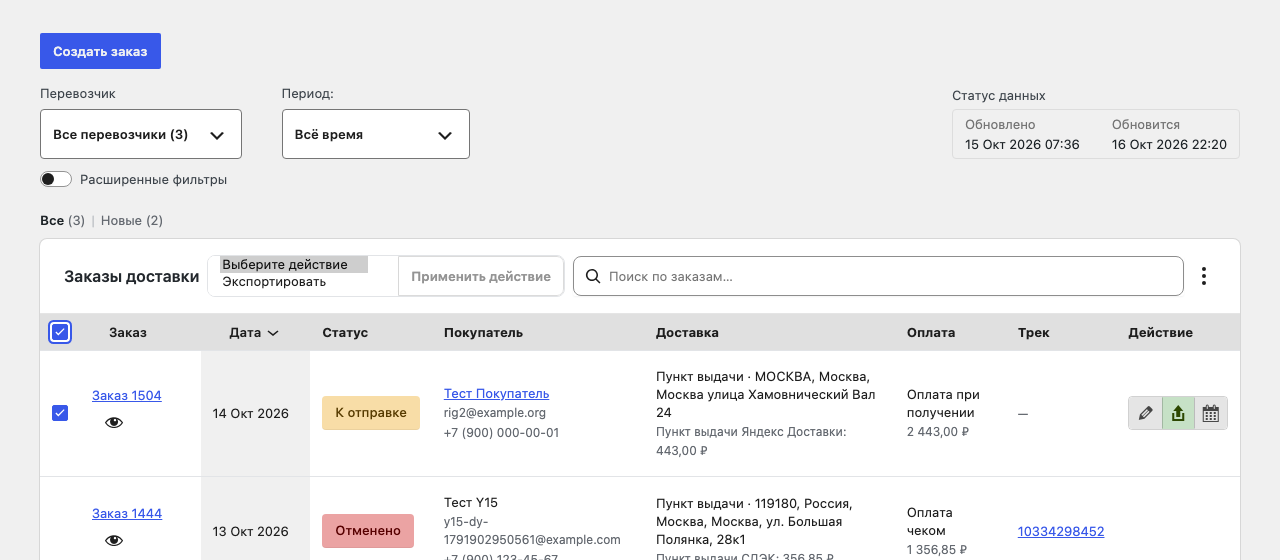Viewport: 1280px width, 560px height.
Task: Click the calendar icon for Заказ 1504
Action: click(1211, 413)
